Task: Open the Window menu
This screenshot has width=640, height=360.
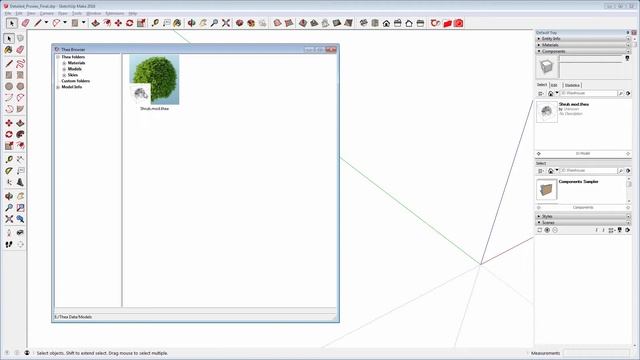Action: 93,13
